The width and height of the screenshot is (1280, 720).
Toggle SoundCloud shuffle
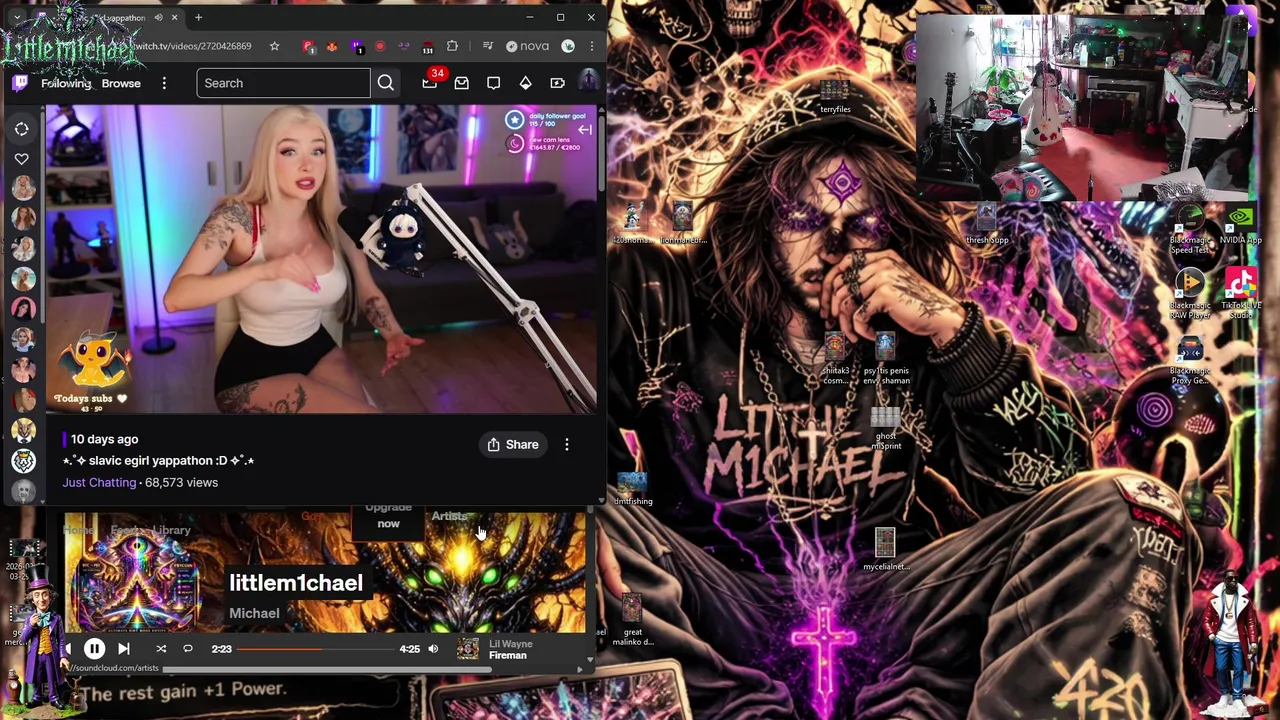tap(161, 649)
